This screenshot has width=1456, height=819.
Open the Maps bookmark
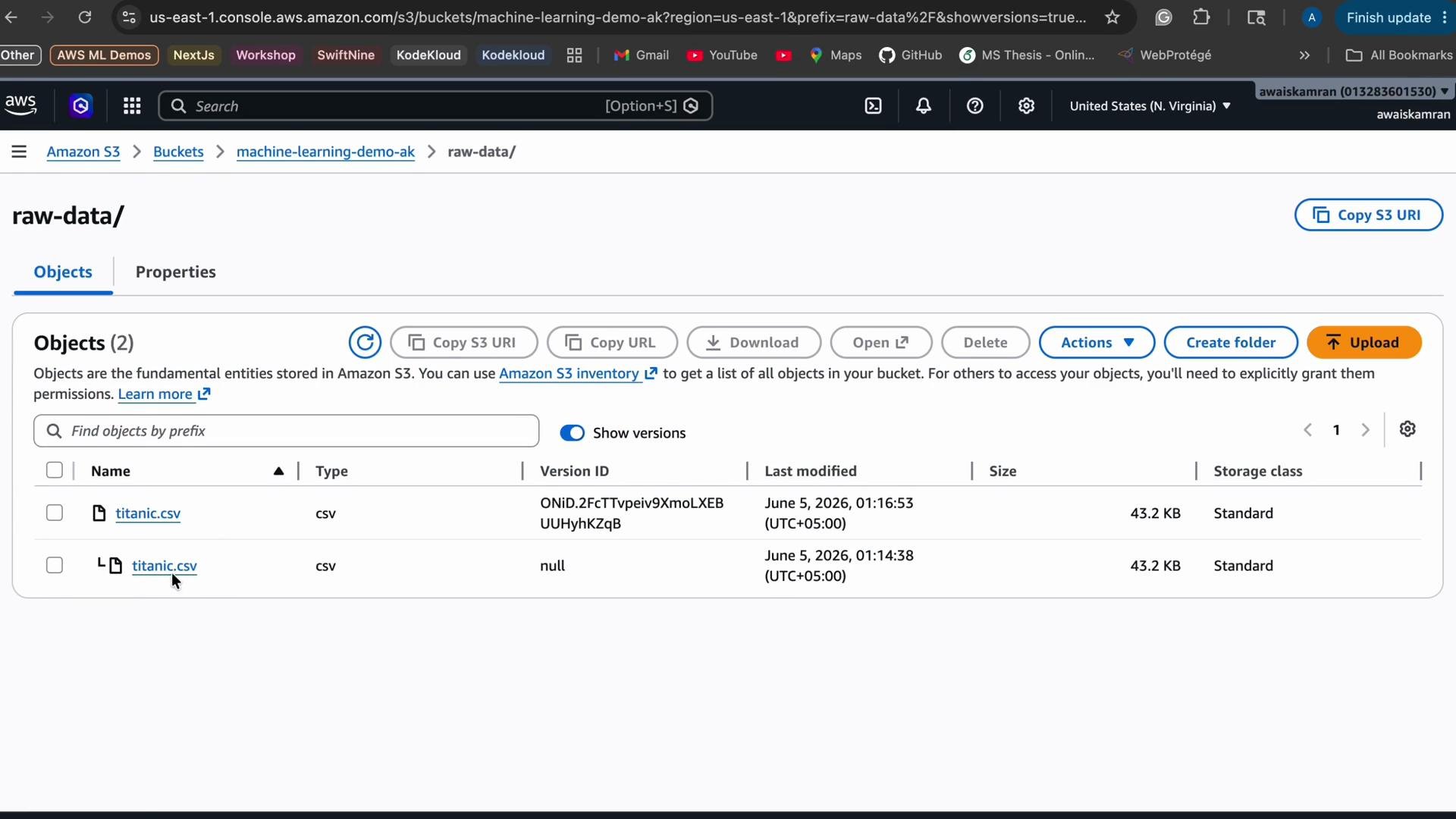tap(836, 55)
